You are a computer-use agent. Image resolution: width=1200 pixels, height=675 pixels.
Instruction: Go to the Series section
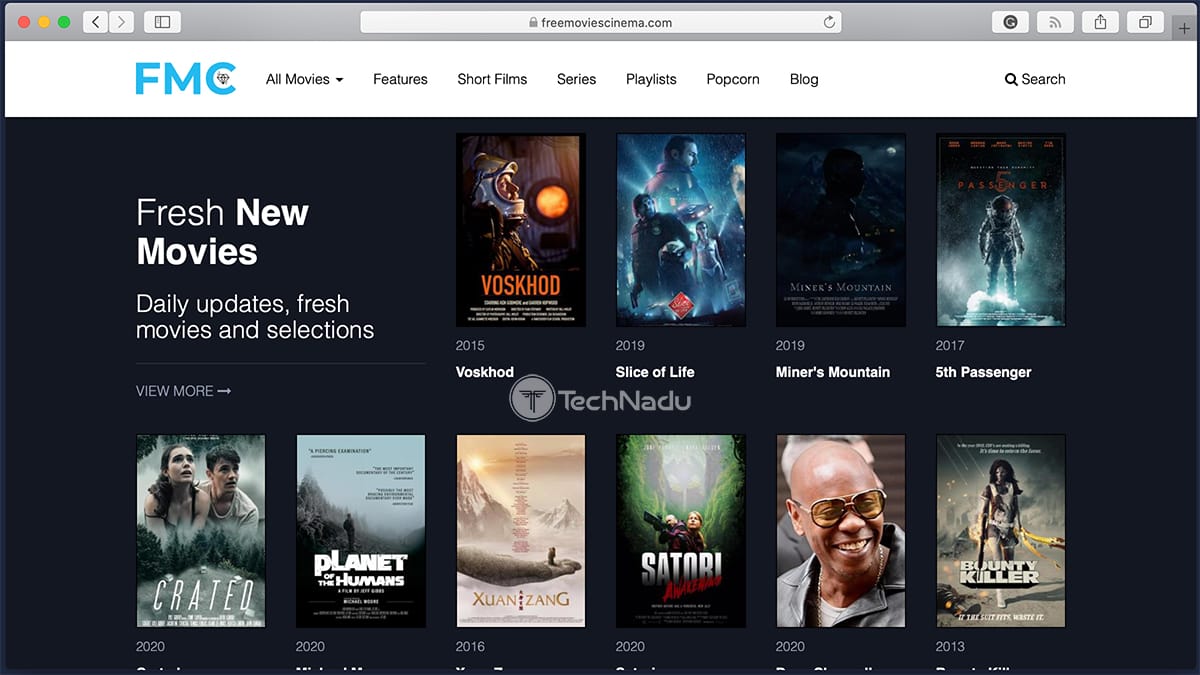(576, 79)
